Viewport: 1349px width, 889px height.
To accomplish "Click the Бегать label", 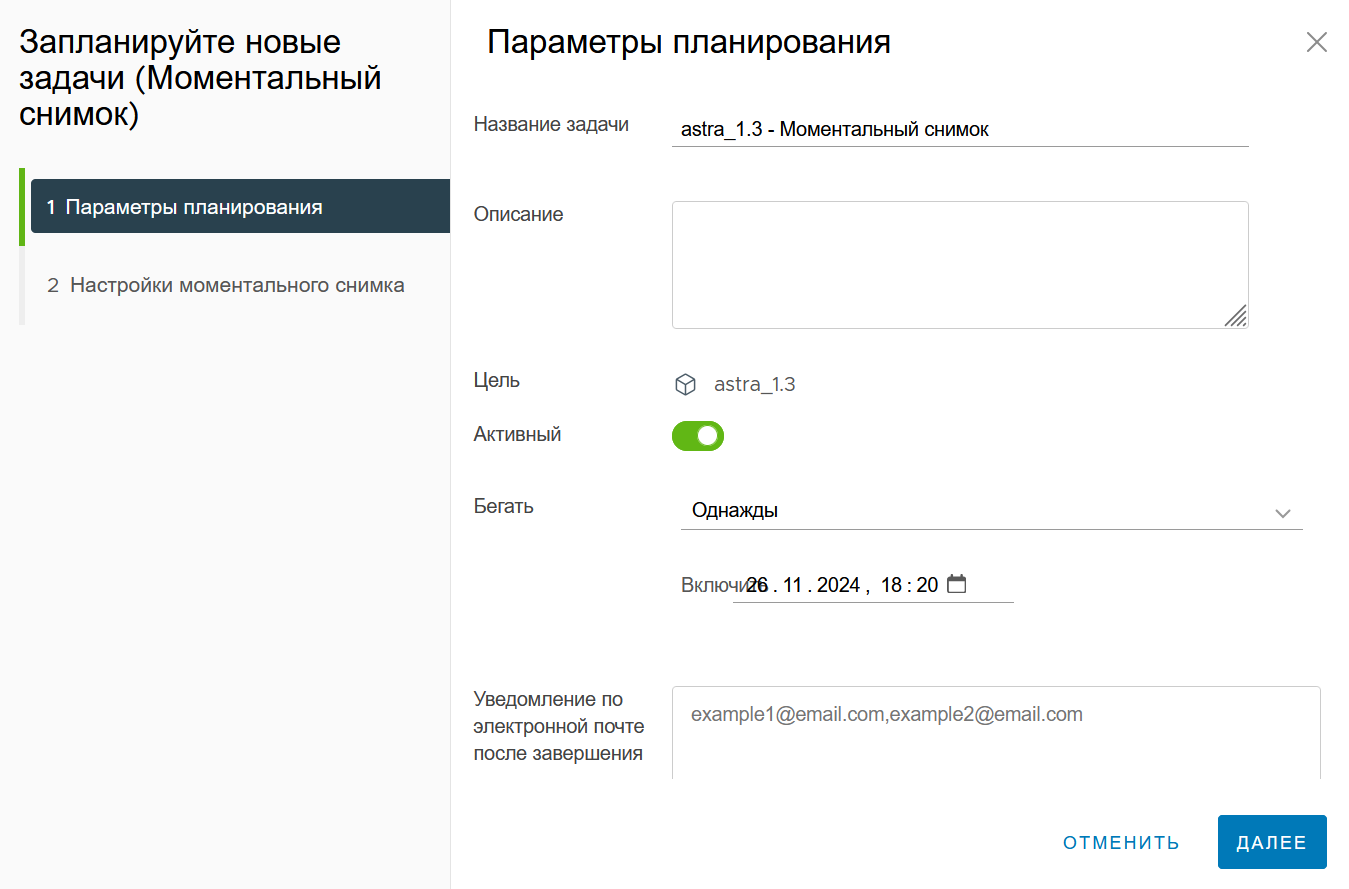I will pyautogui.click(x=504, y=506).
